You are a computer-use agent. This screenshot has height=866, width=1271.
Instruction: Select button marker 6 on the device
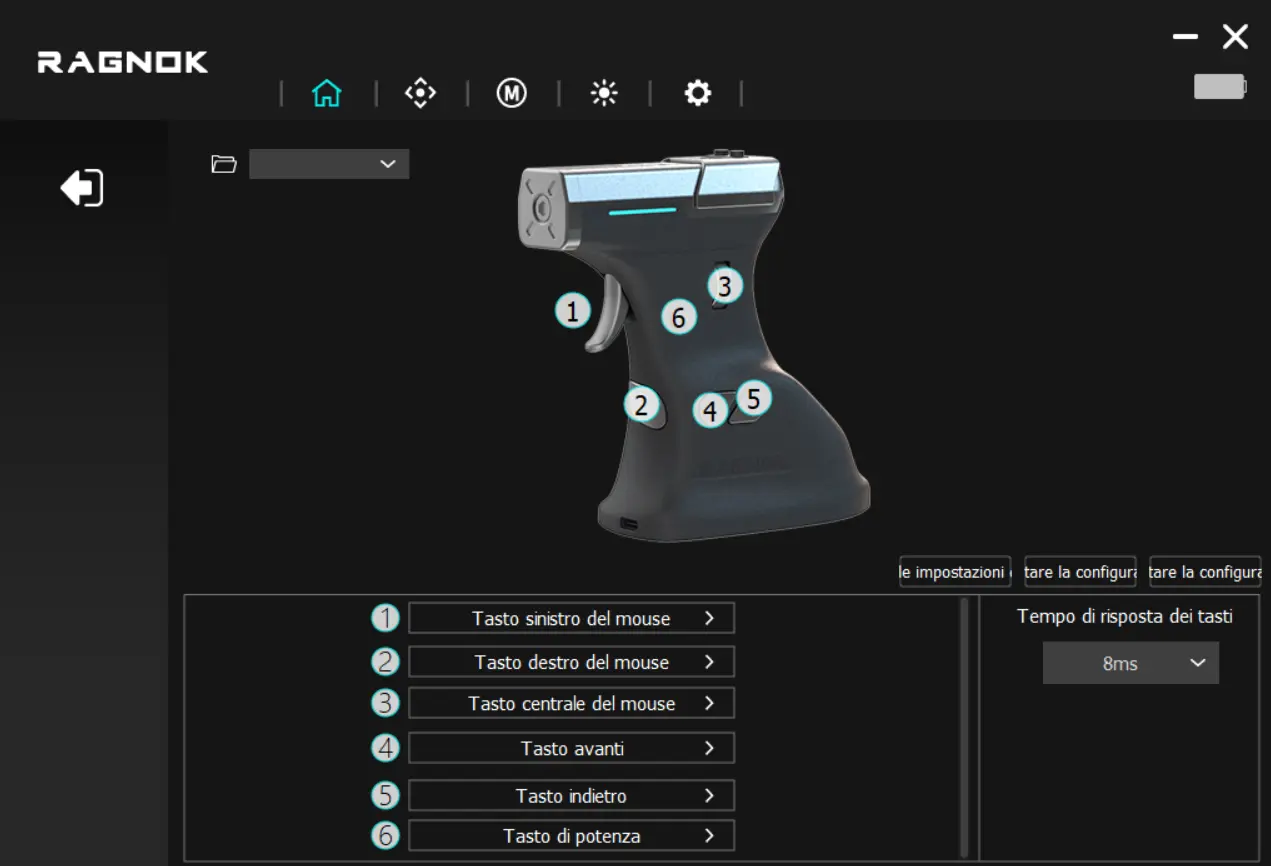tap(678, 318)
